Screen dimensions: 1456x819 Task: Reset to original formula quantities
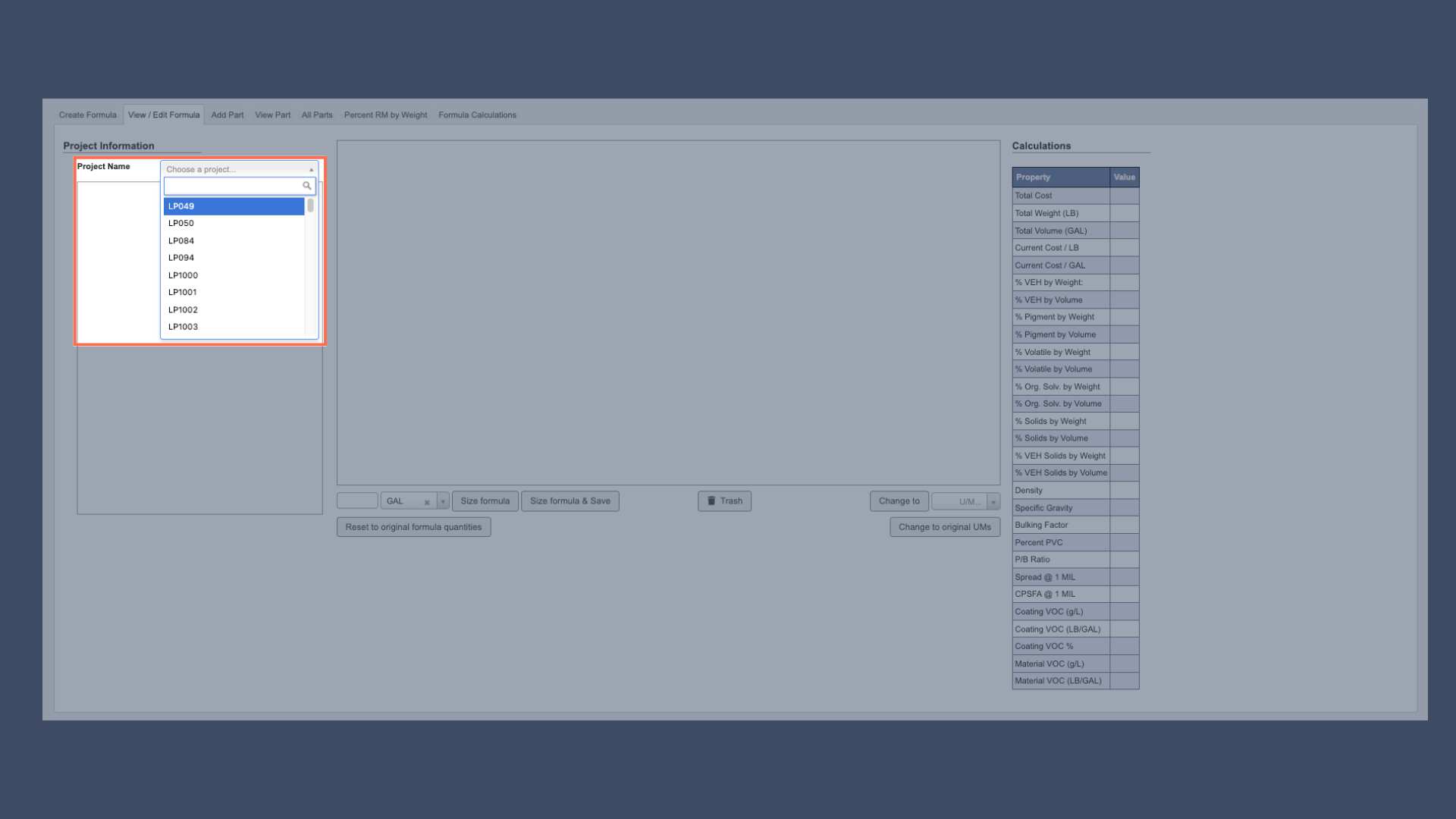click(413, 526)
